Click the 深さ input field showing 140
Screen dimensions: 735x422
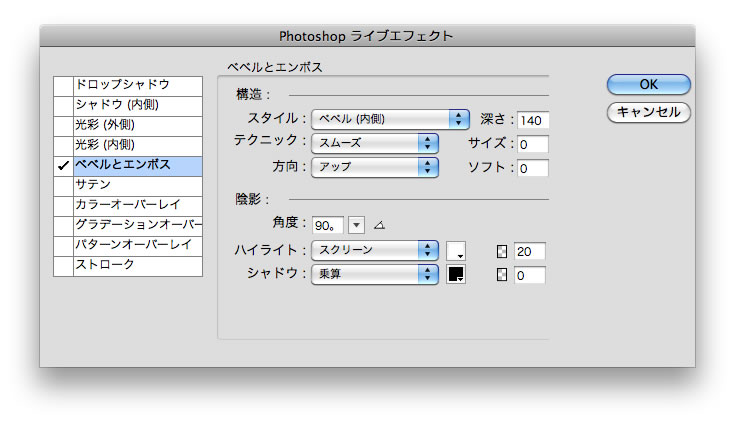[533, 120]
